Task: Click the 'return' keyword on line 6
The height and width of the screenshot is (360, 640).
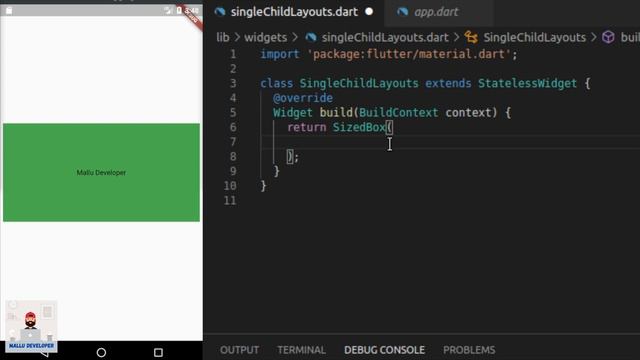Action: click(307, 127)
